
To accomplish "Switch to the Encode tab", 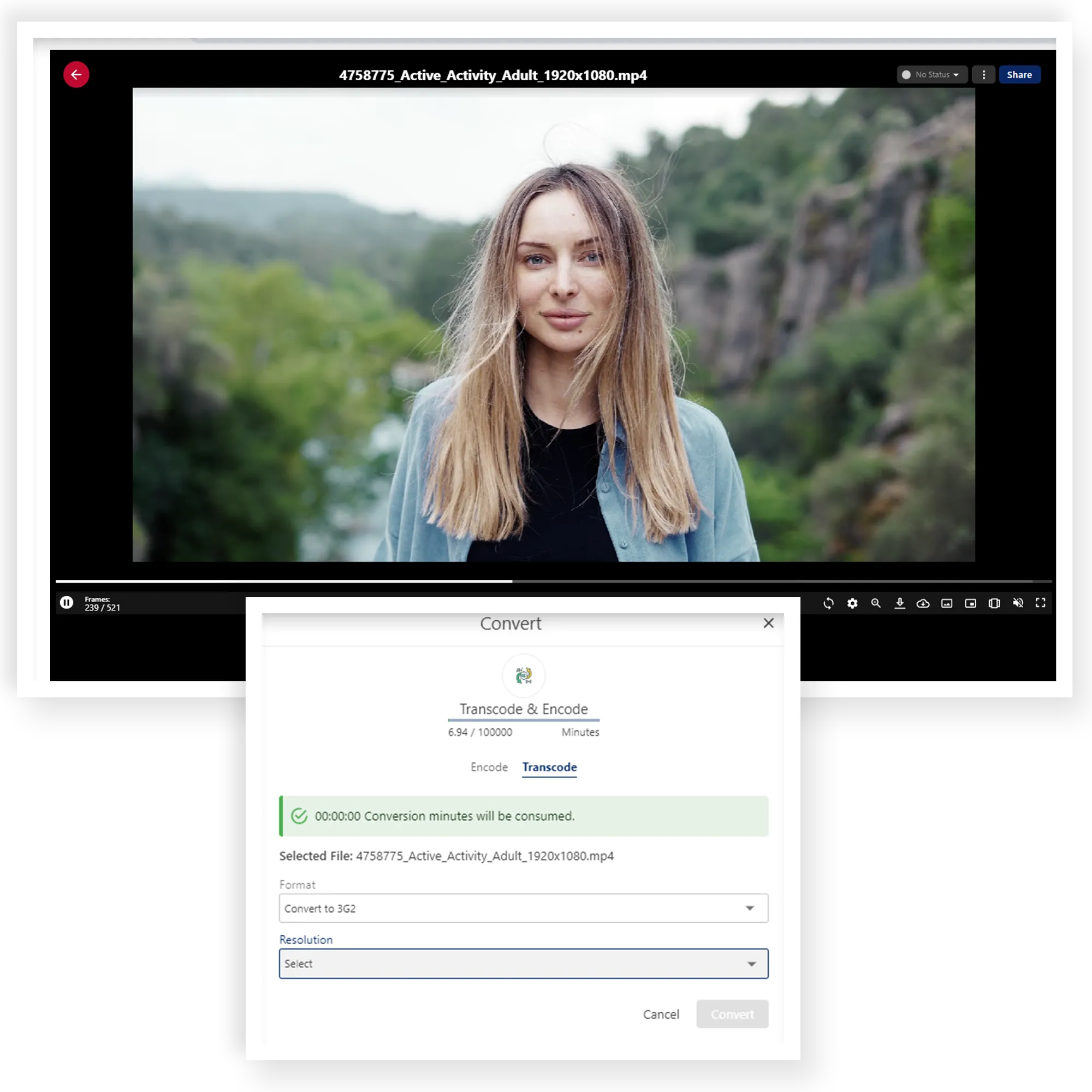I will [489, 767].
